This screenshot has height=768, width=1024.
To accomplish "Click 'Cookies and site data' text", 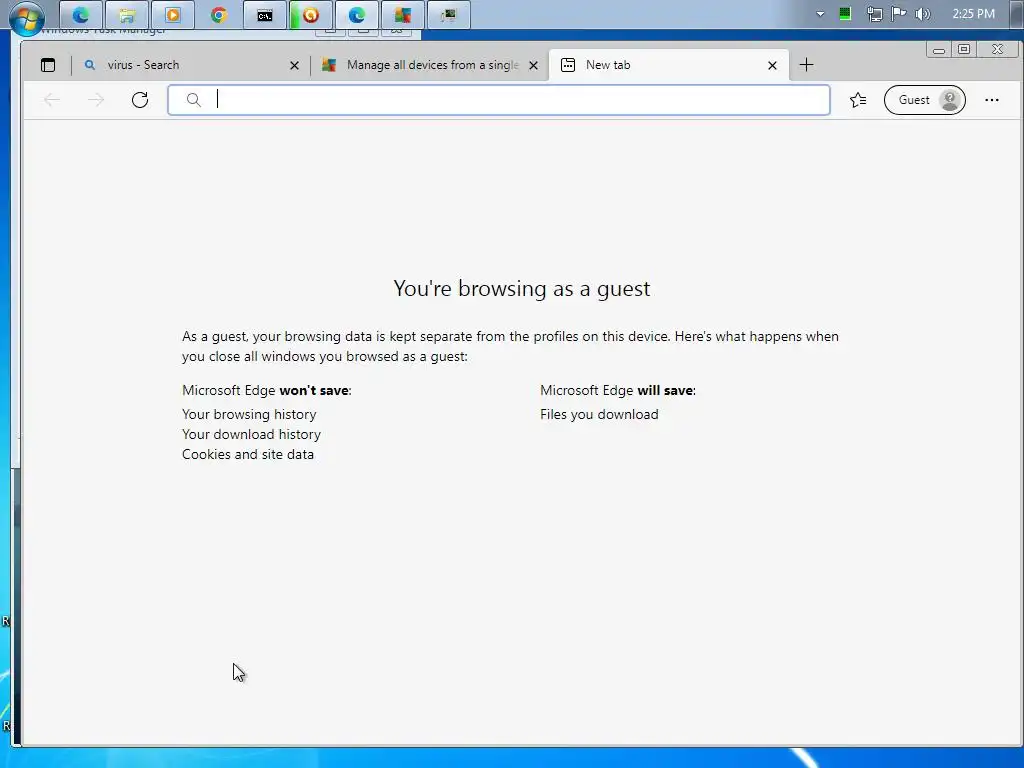I will coord(248,455).
